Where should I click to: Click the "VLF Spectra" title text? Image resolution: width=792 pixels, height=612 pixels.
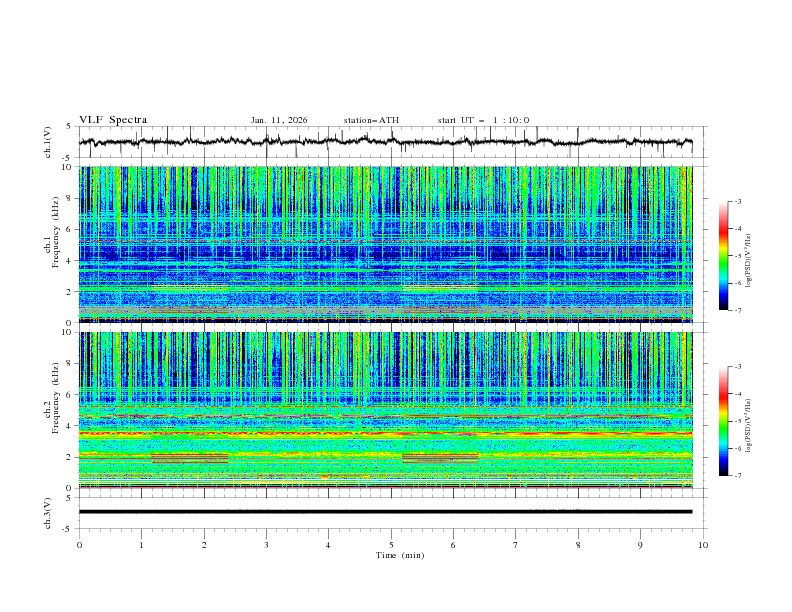click(x=113, y=120)
